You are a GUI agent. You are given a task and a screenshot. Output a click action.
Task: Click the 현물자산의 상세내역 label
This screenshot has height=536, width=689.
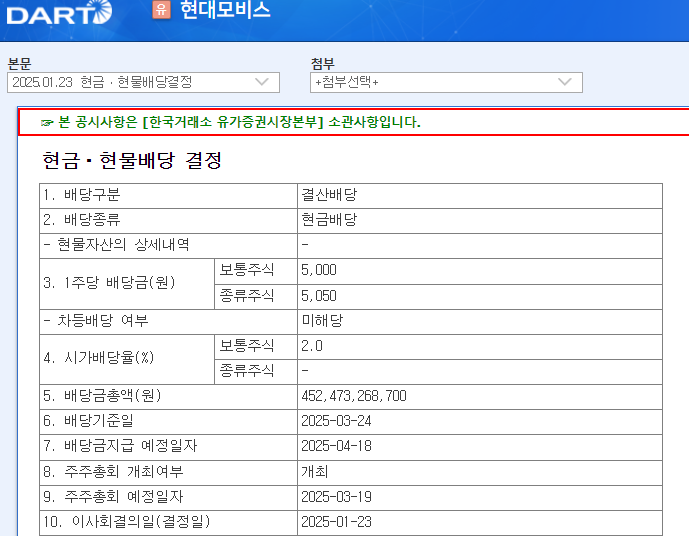click(x=116, y=245)
